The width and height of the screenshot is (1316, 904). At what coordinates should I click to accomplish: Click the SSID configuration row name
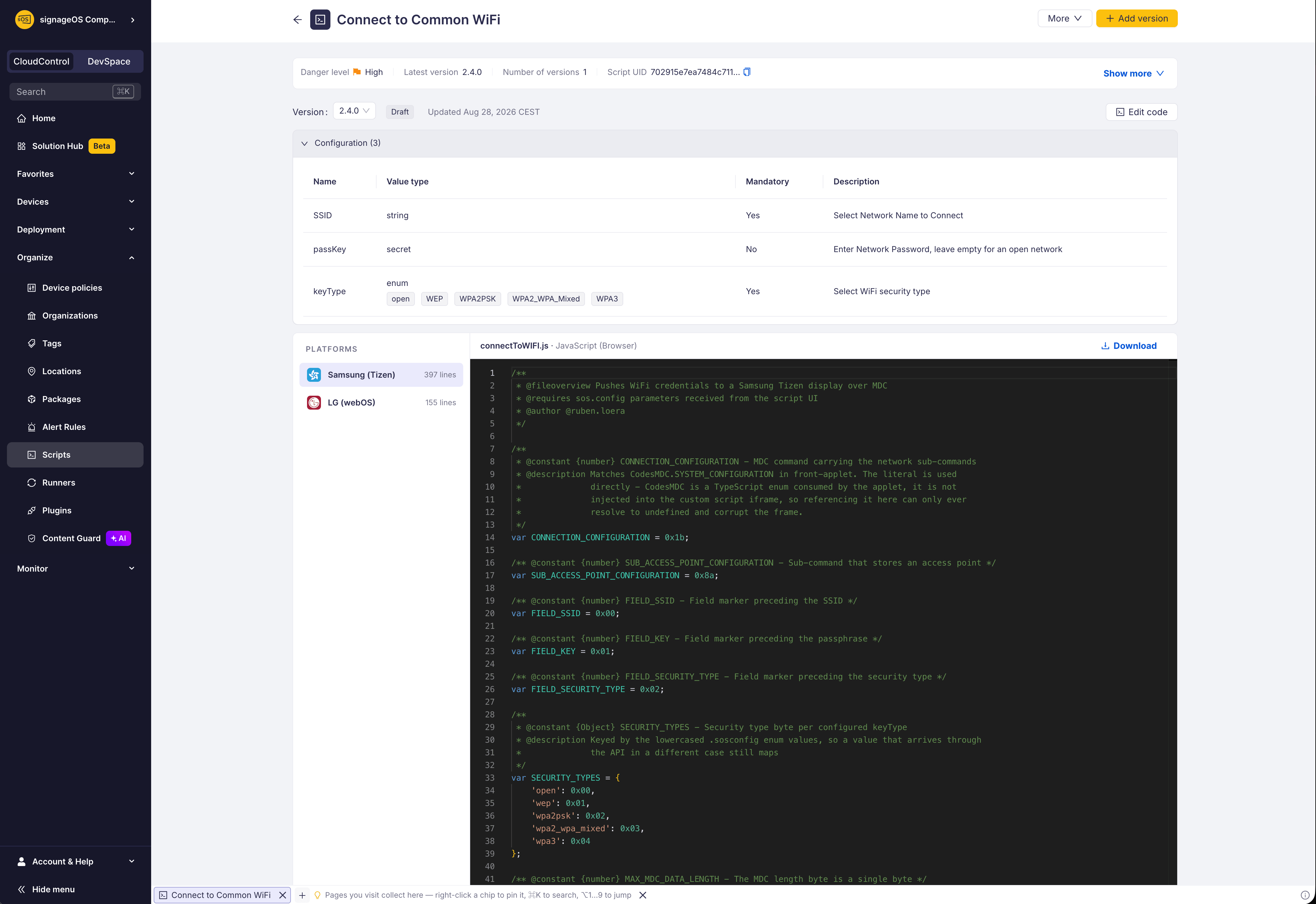point(322,215)
